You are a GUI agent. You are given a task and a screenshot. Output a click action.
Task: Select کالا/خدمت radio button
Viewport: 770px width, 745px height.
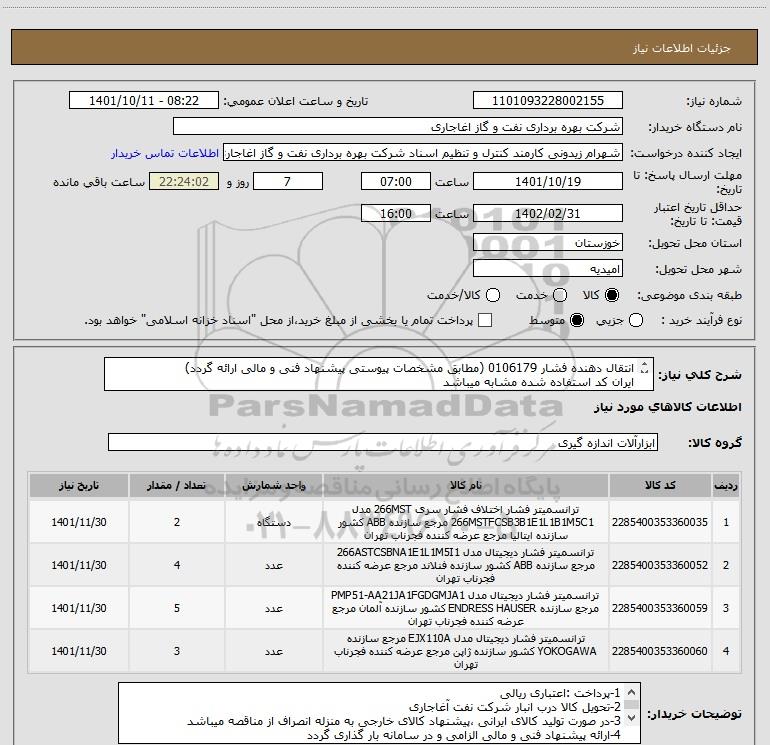pyautogui.click(x=493, y=295)
